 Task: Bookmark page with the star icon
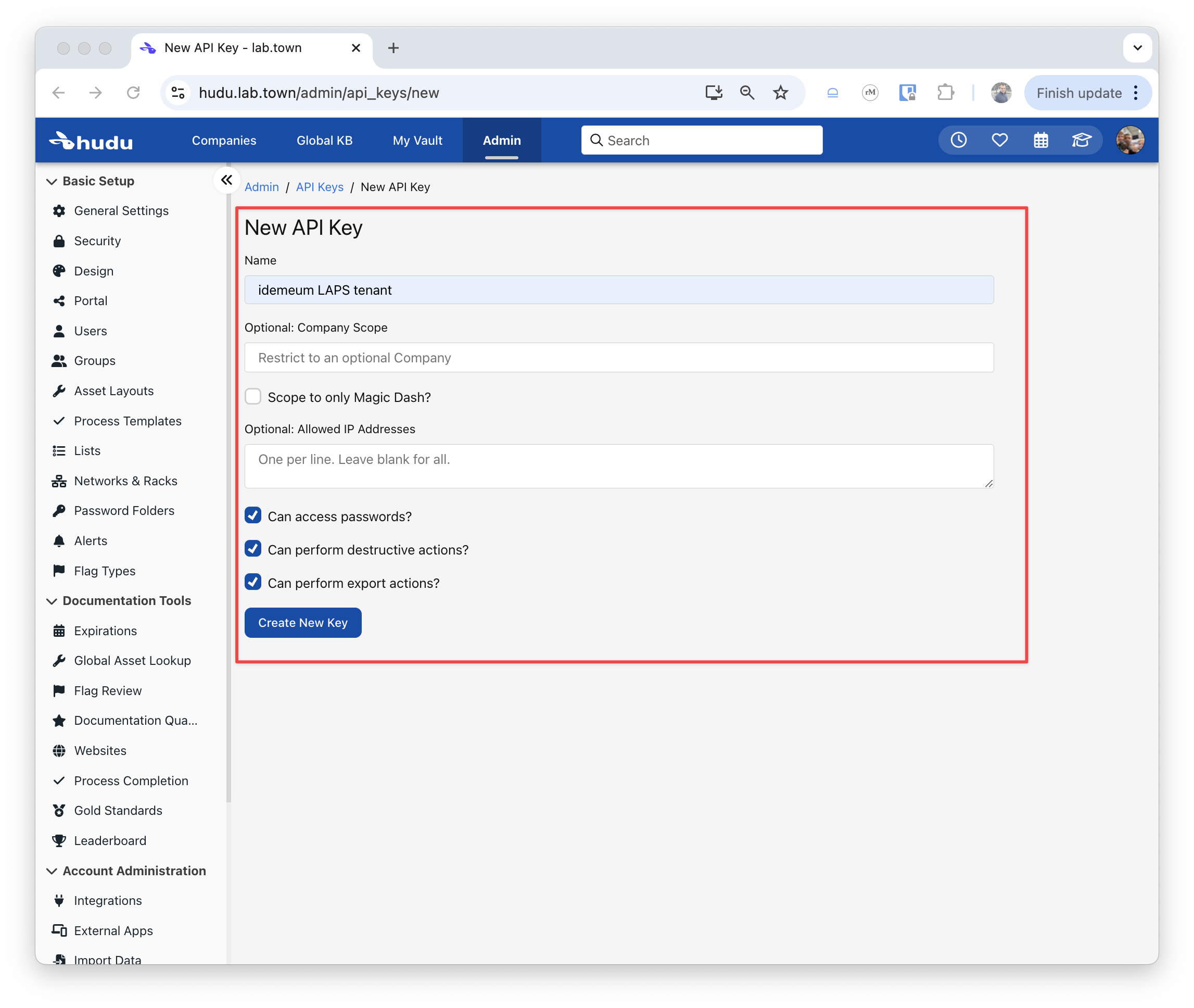780,93
